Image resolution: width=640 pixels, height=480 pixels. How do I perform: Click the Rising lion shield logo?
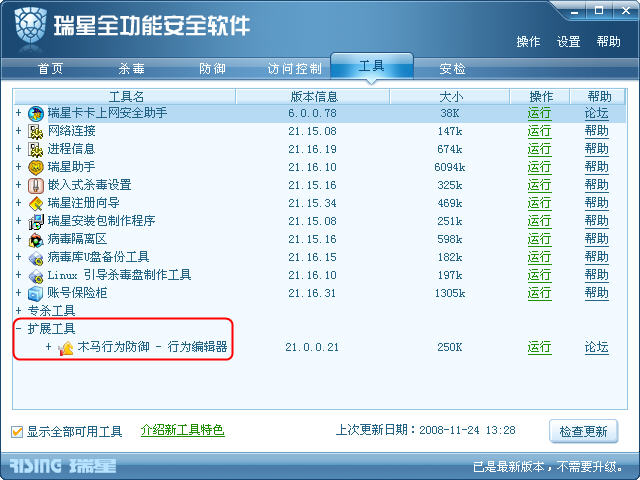coord(30,25)
